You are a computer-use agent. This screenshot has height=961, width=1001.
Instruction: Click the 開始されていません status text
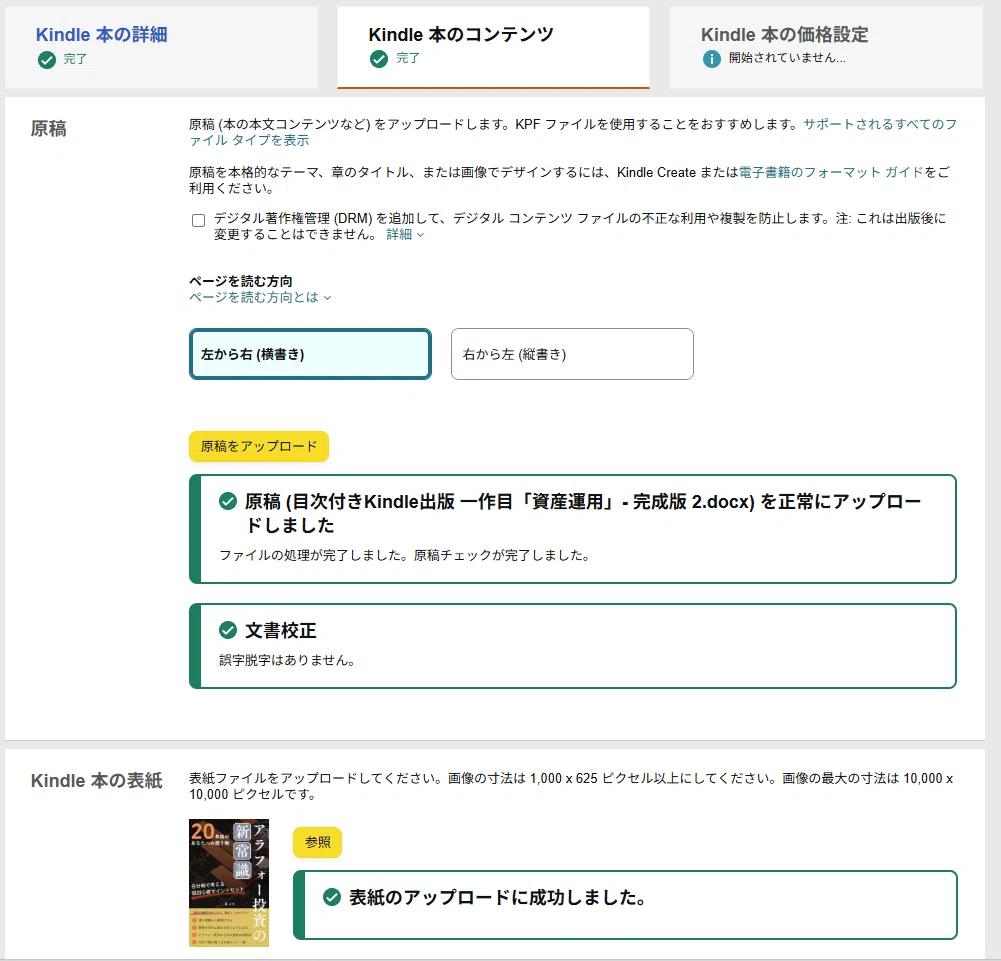(x=787, y=58)
